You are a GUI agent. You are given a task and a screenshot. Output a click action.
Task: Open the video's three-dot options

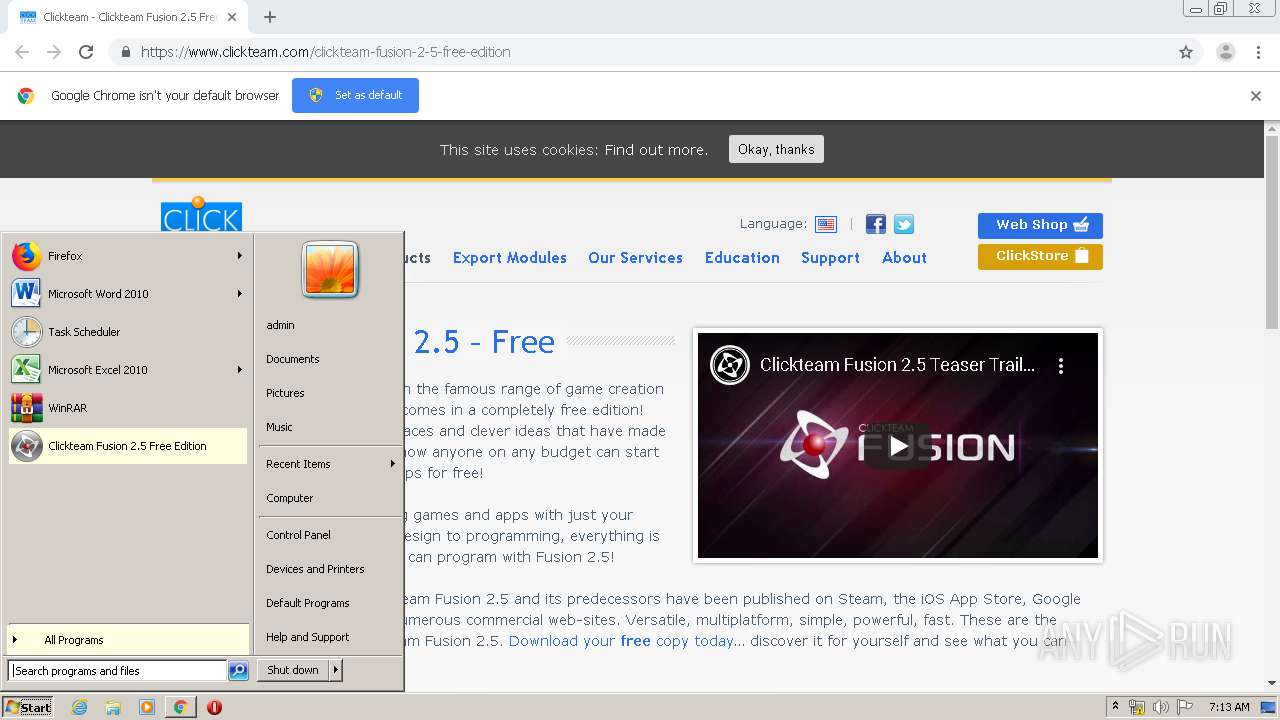[1061, 366]
